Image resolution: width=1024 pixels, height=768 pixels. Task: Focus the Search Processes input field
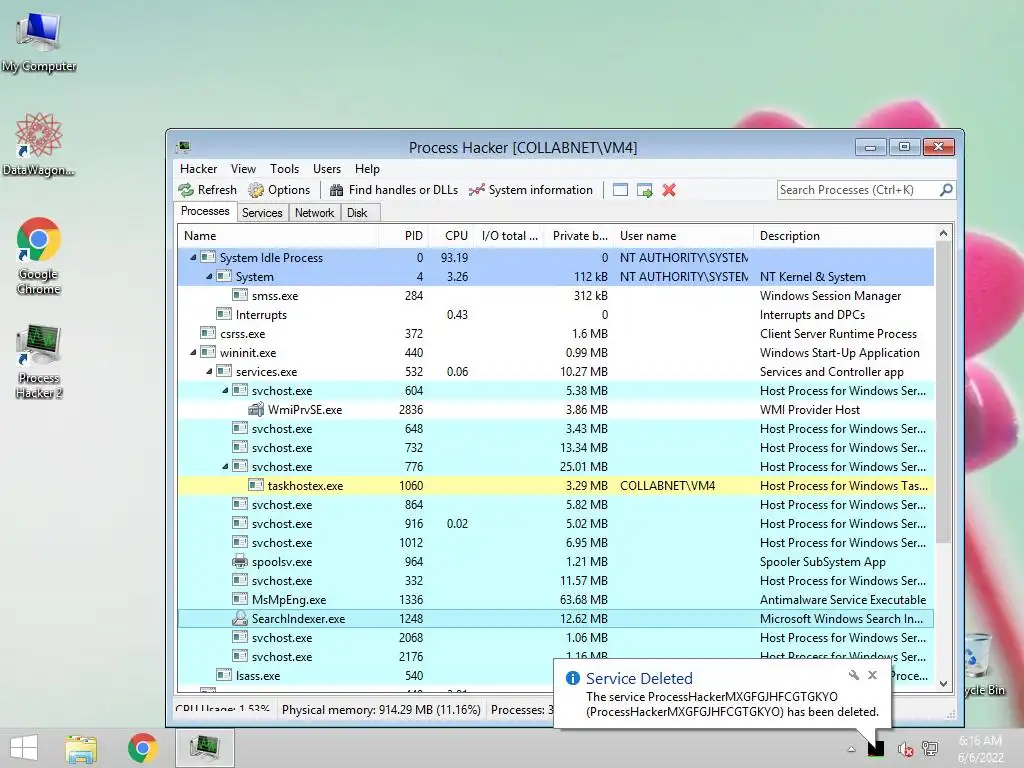(857, 190)
